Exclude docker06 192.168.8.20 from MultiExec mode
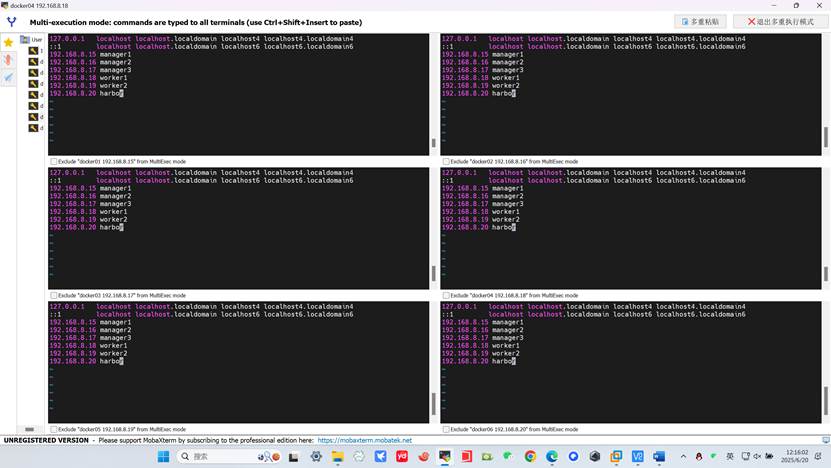Screen dimensions: 831x468 click(446, 429)
